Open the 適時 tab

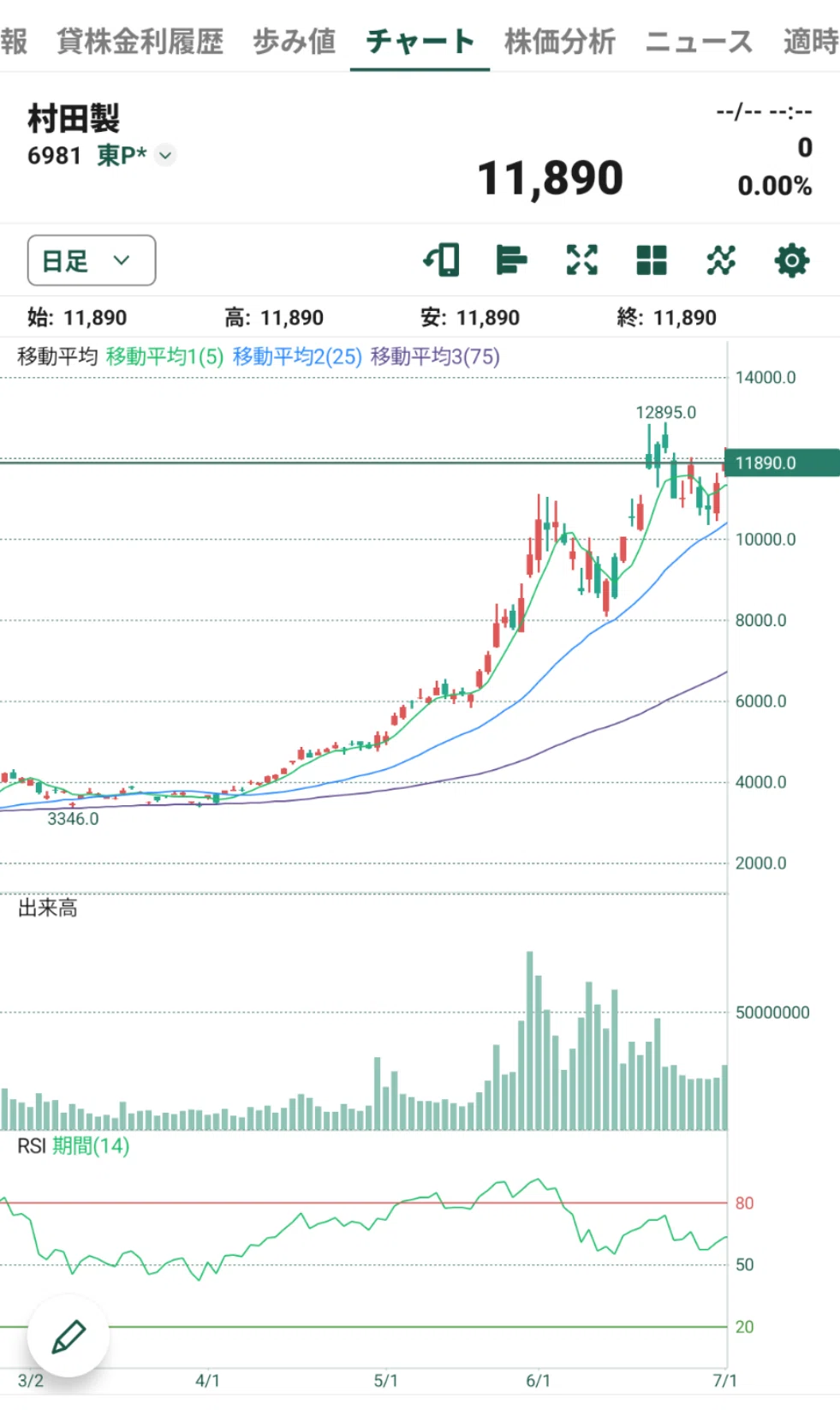pos(811,40)
